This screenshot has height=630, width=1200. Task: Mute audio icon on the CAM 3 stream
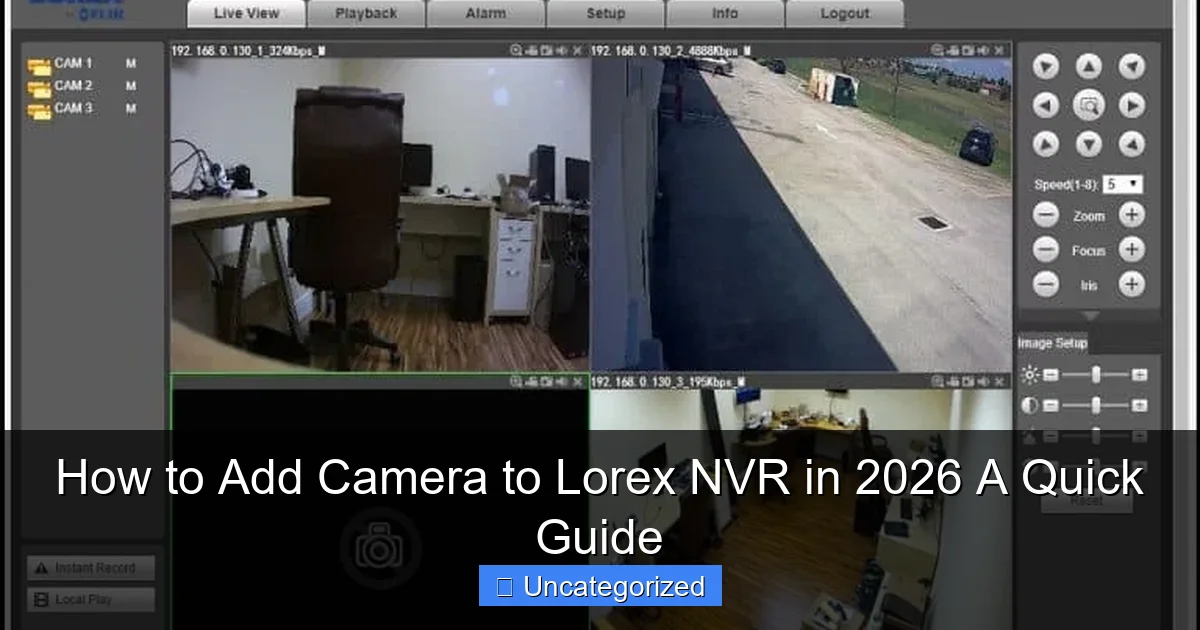coord(983,382)
